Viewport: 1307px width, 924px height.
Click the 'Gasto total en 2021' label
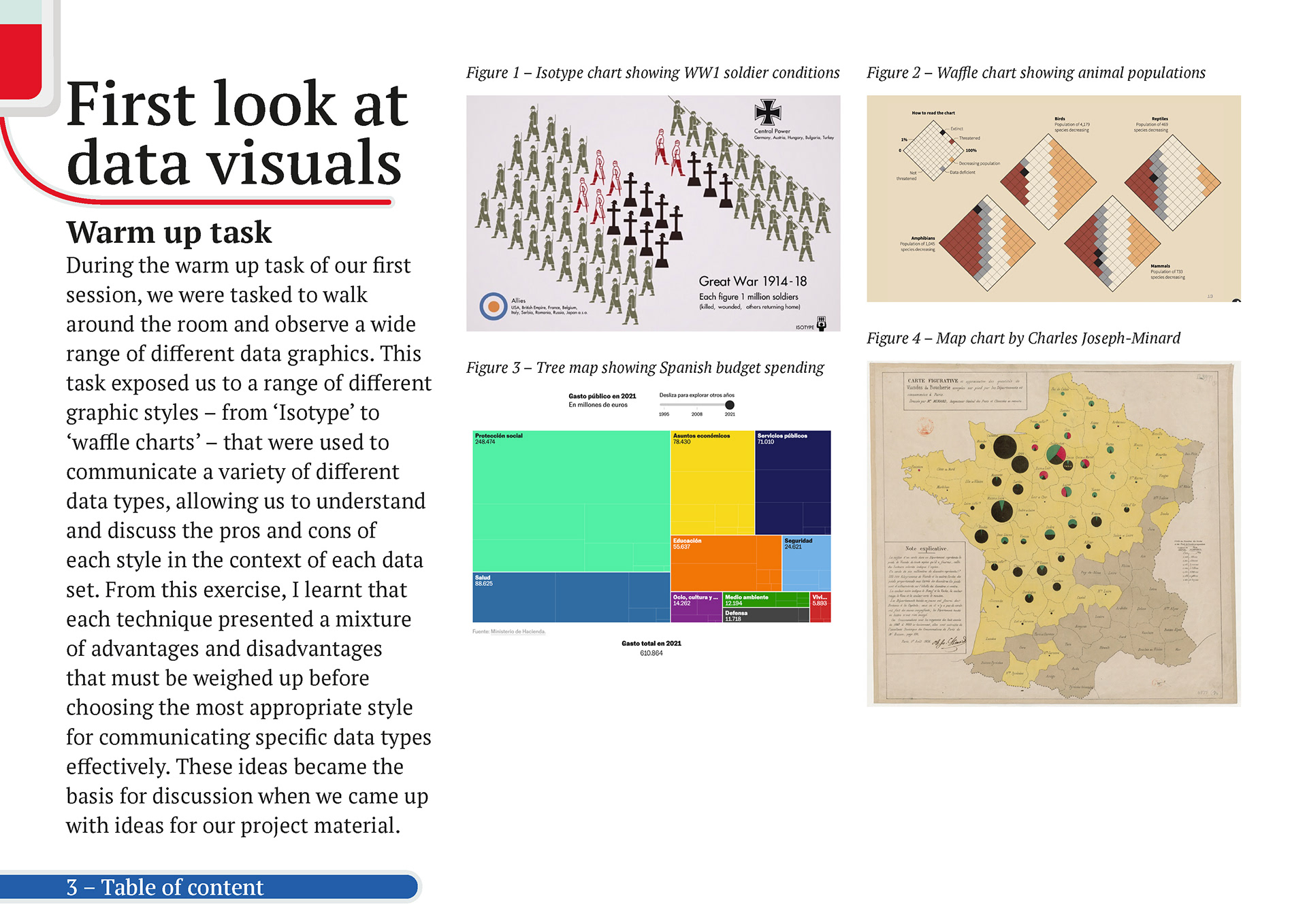pos(651,643)
